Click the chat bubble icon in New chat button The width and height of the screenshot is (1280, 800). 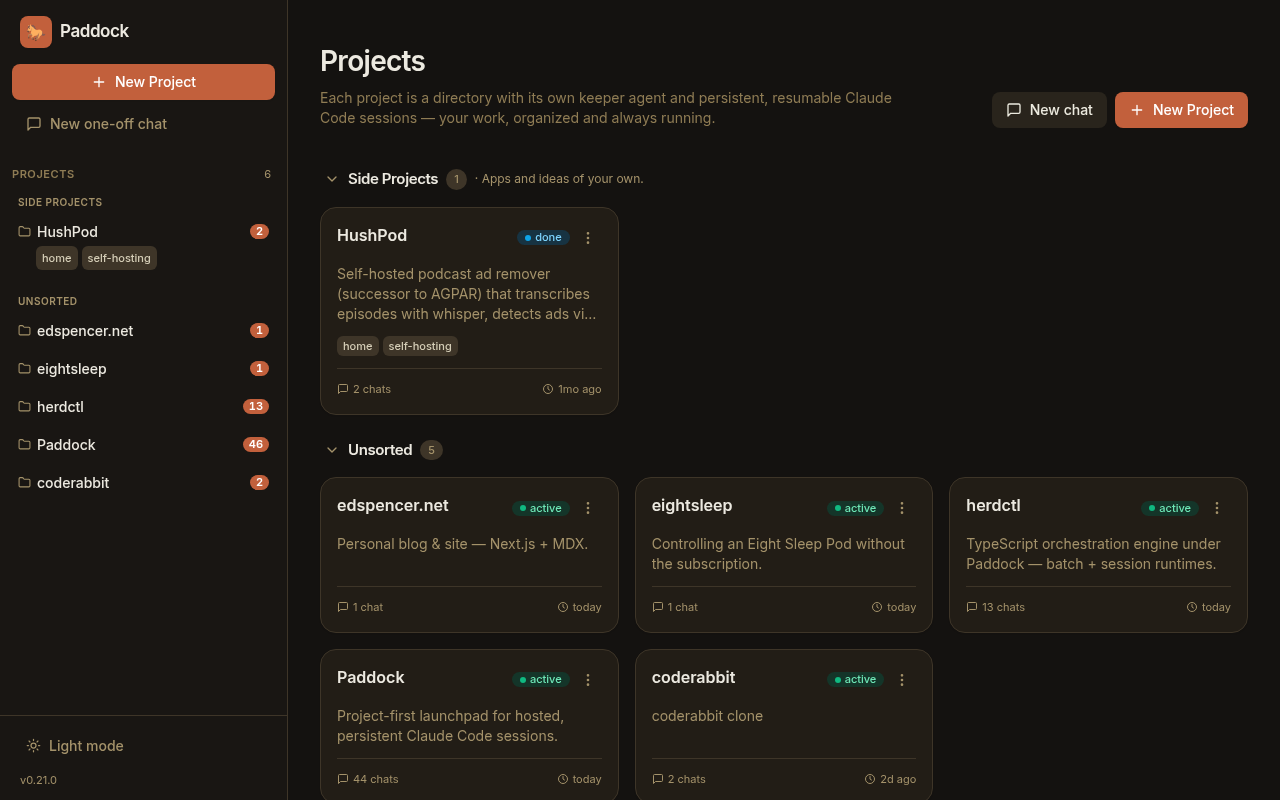tap(1014, 110)
